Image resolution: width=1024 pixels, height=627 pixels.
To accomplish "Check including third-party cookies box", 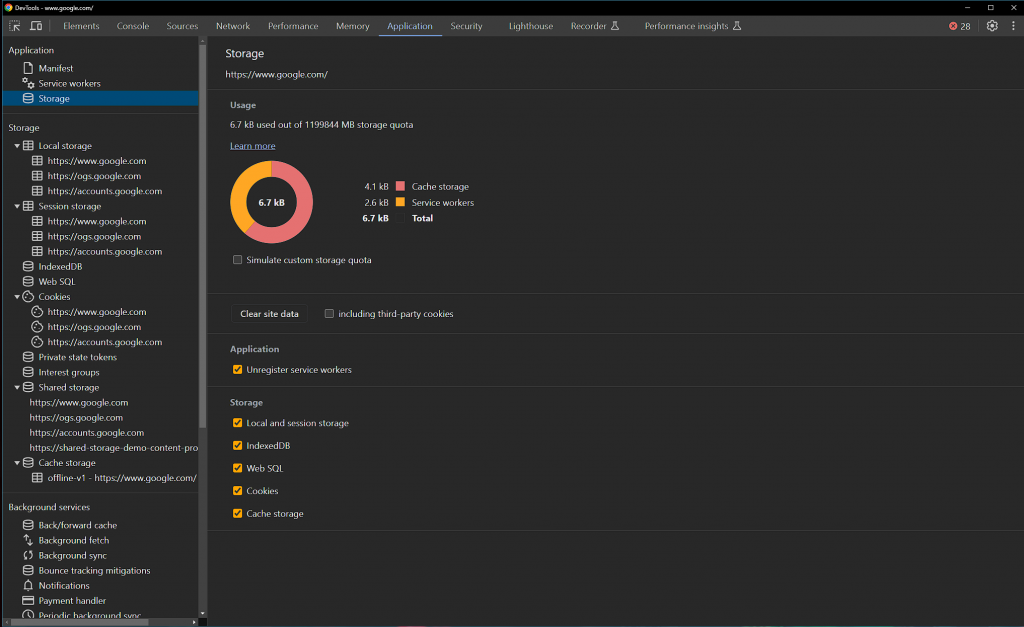I will tap(330, 314).
